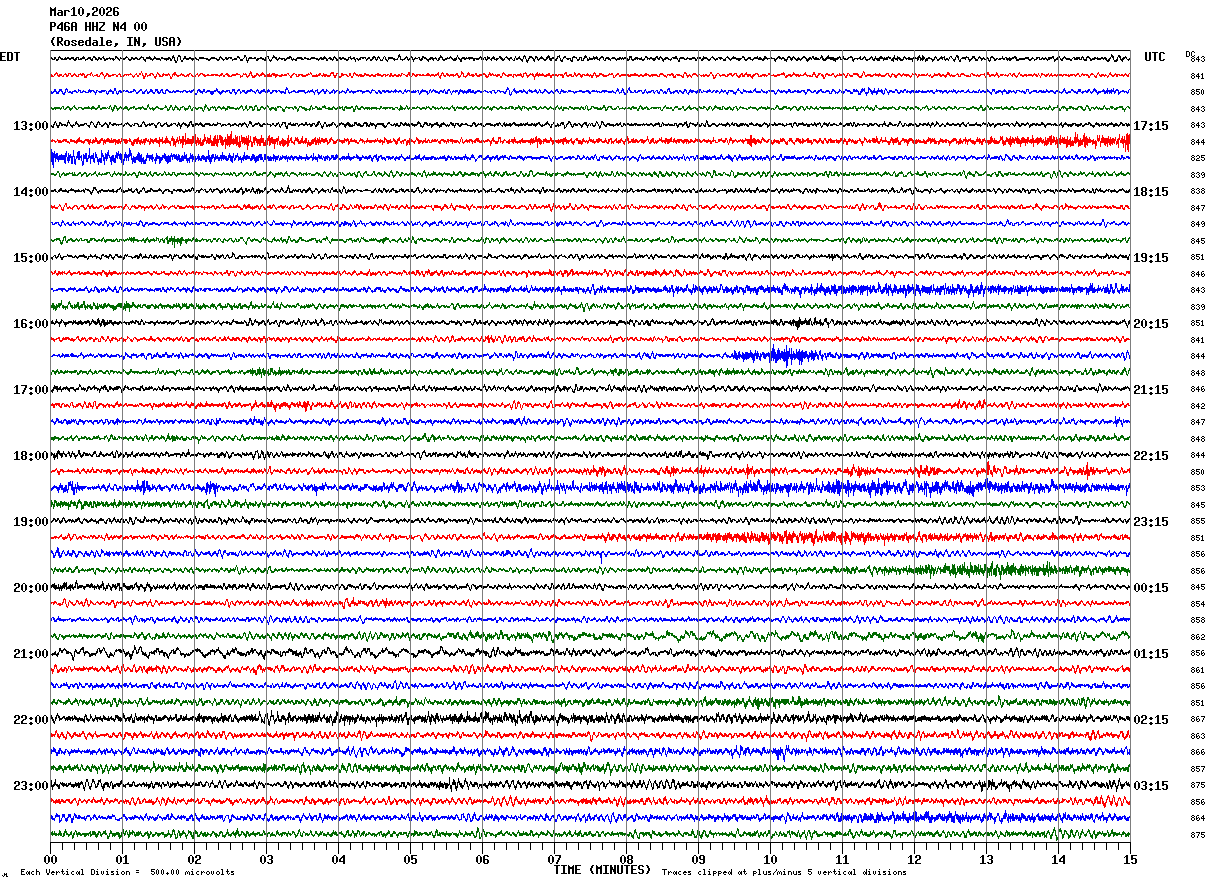Viewport: 1210px width, 886px height.
Task: Click the minute "02" tick label on the time axis
Action: (x=194, y=860)
